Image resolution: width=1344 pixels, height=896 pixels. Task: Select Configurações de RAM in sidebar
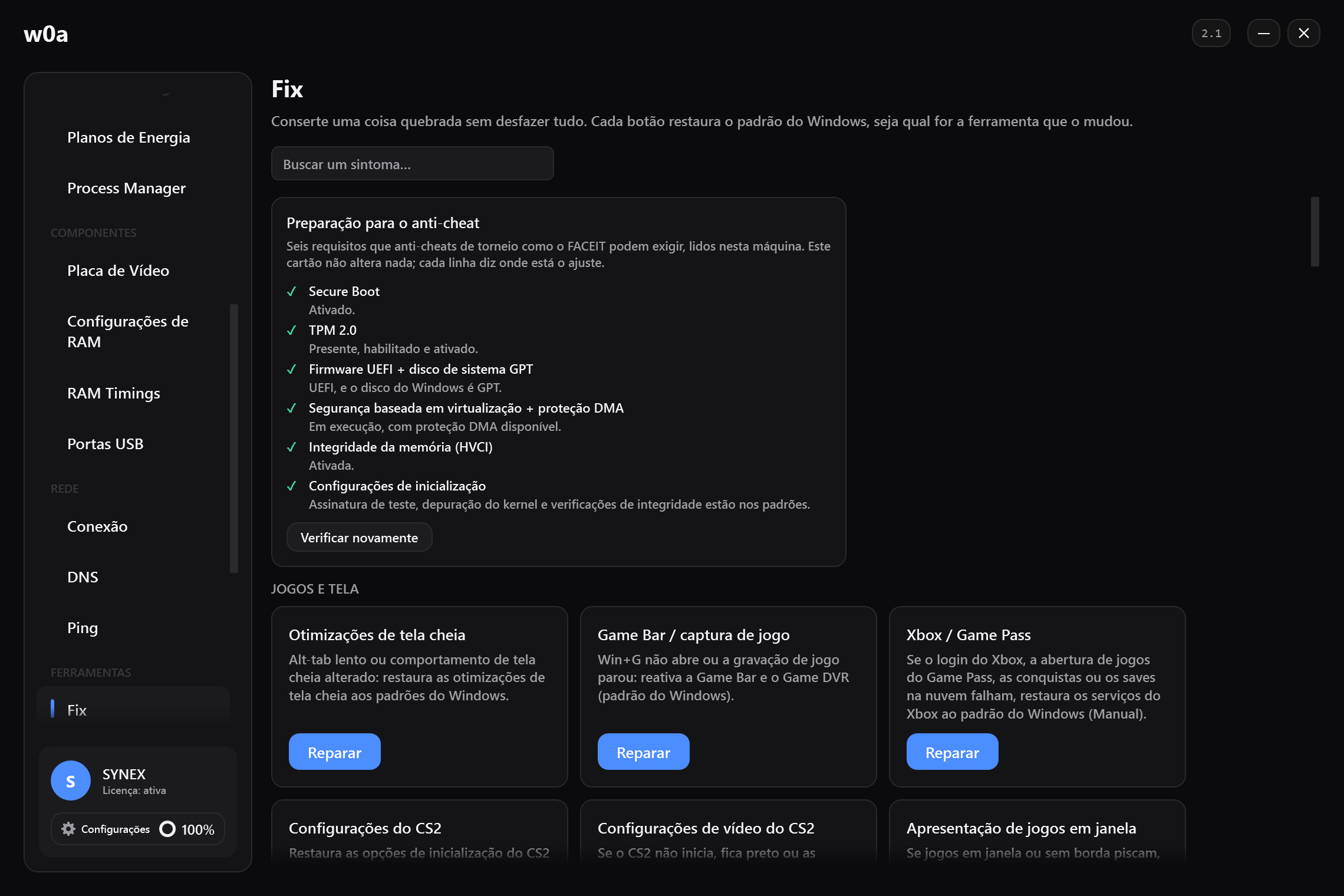[x=128, y=331]
